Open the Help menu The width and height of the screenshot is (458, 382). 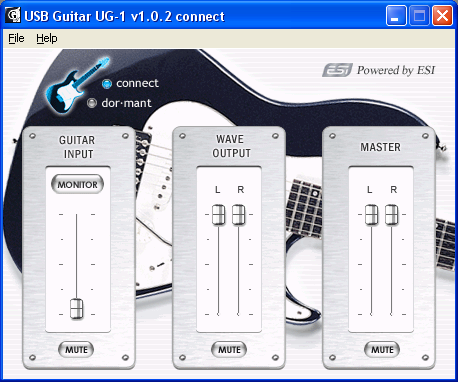tap(47, 38)
